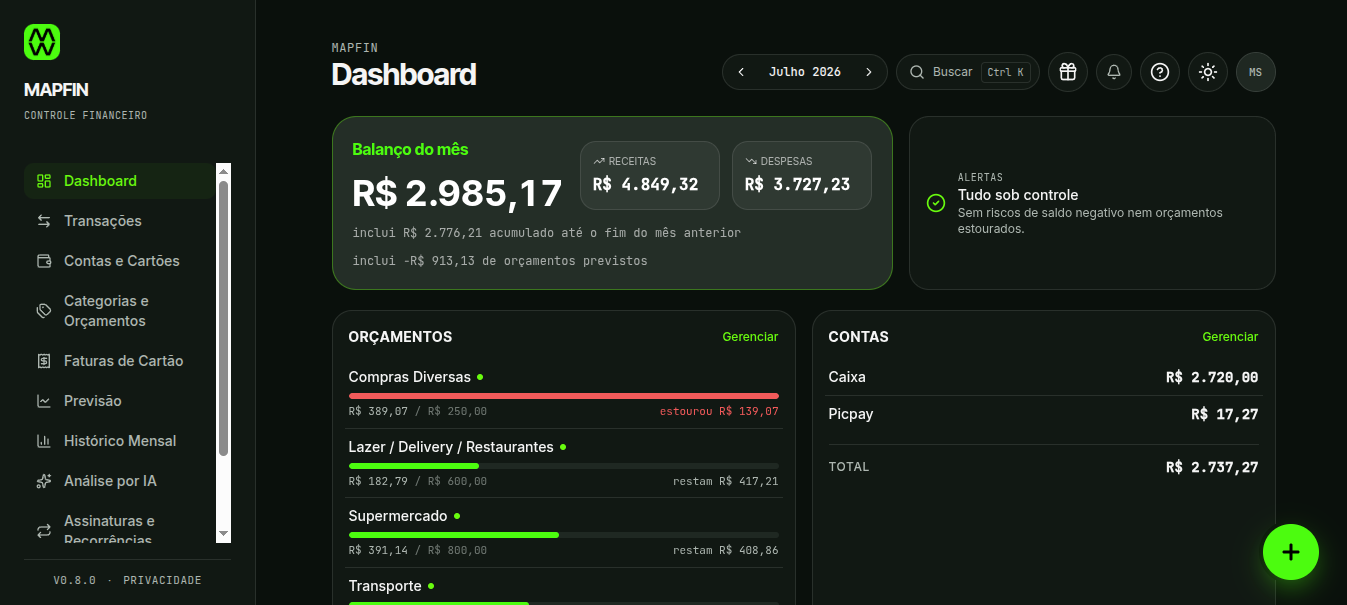
Task: Click the sidebar scrollbar up arrow
Action: (224, 171)
